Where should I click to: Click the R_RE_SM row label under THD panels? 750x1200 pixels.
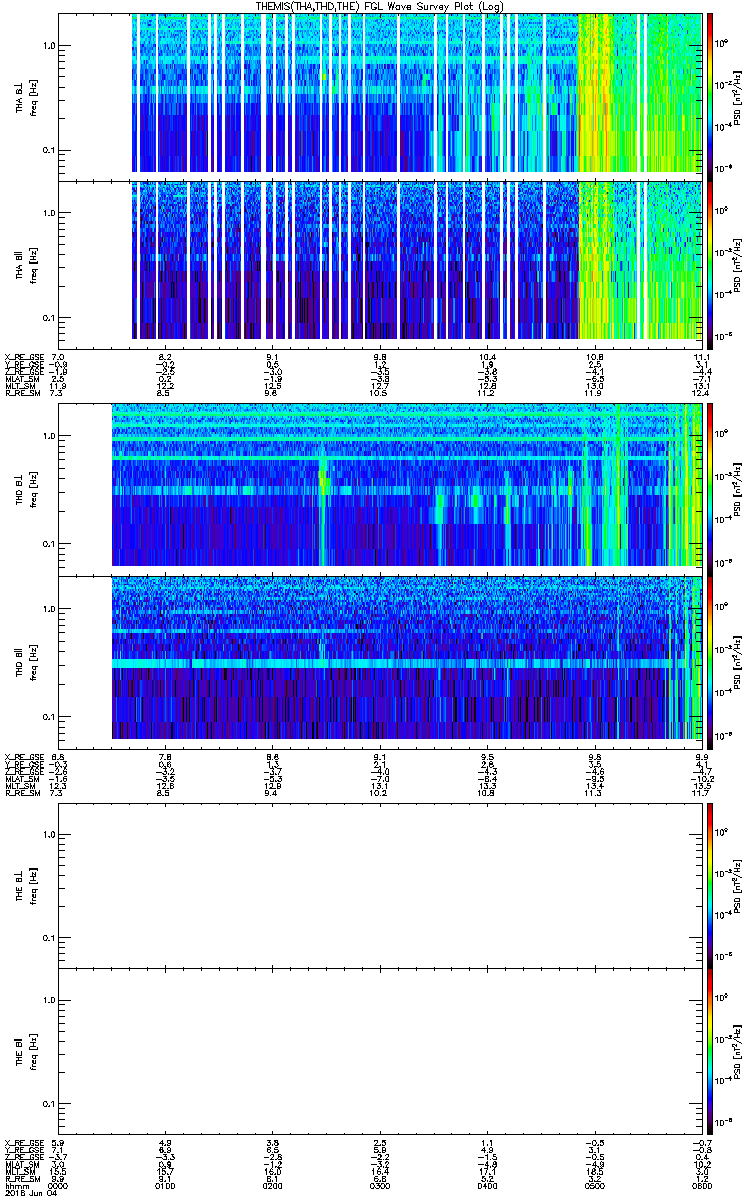pyautogui.click(x=24, y=793)
